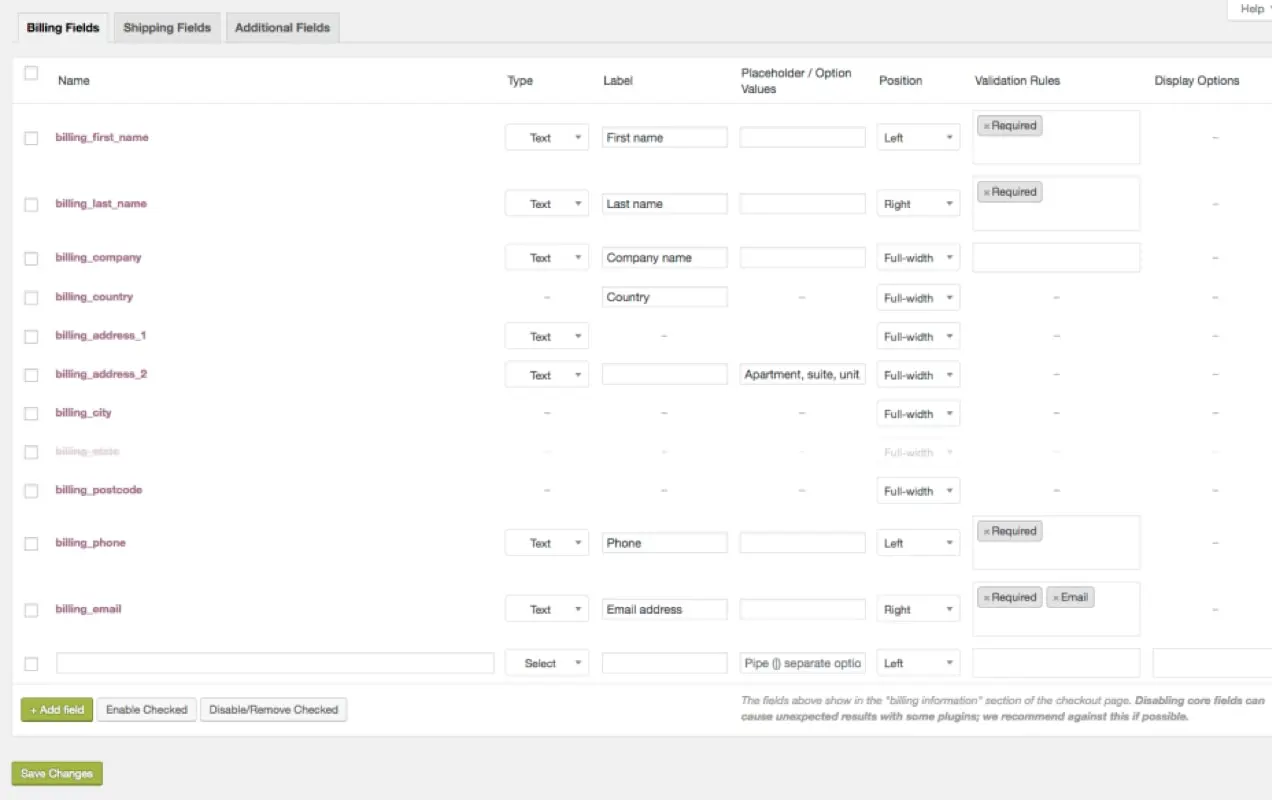This screenshot has height=800, width=1272.
Task: Remove Required rule from billing_last_name
Action: 986,192
